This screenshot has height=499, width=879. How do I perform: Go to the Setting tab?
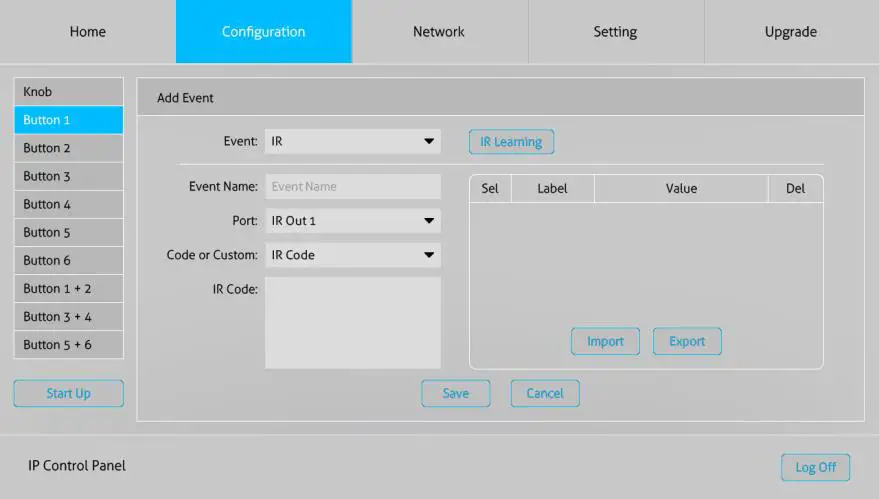[616, 31]
